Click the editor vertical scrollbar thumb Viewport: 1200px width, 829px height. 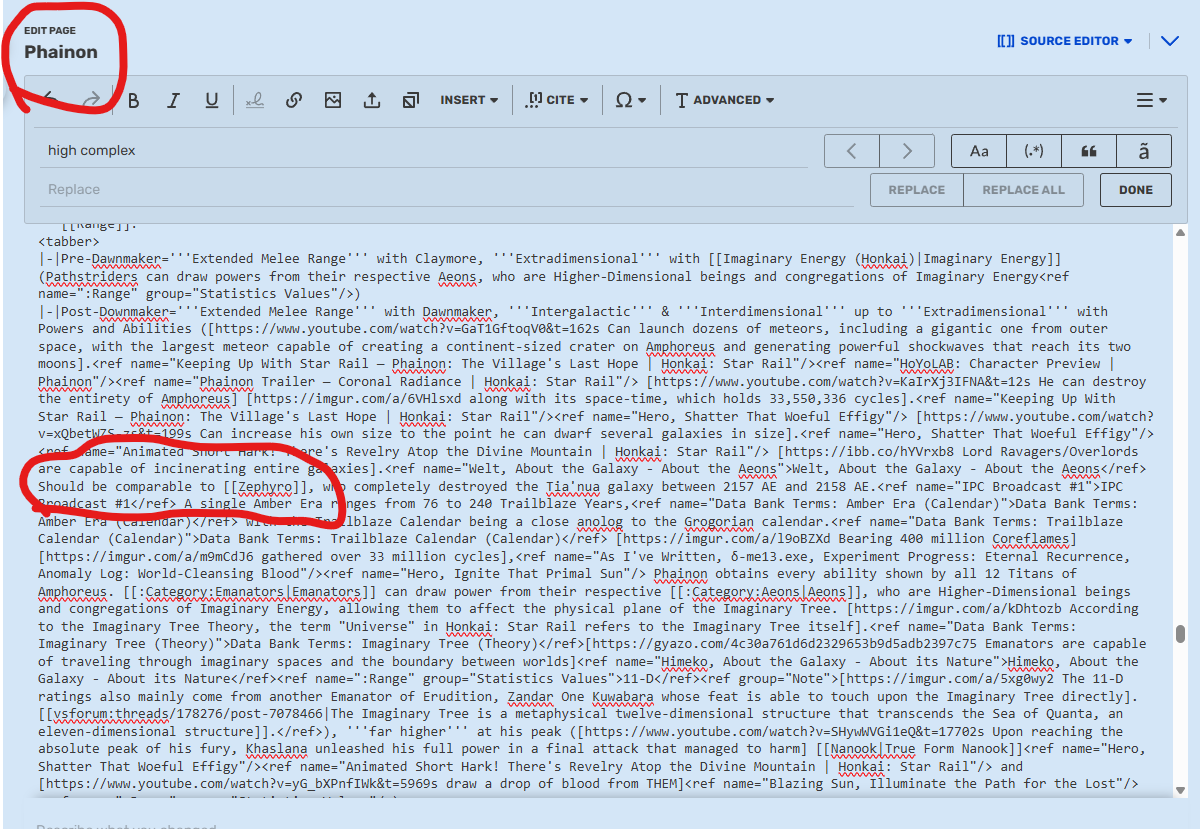click(1180, 634)
